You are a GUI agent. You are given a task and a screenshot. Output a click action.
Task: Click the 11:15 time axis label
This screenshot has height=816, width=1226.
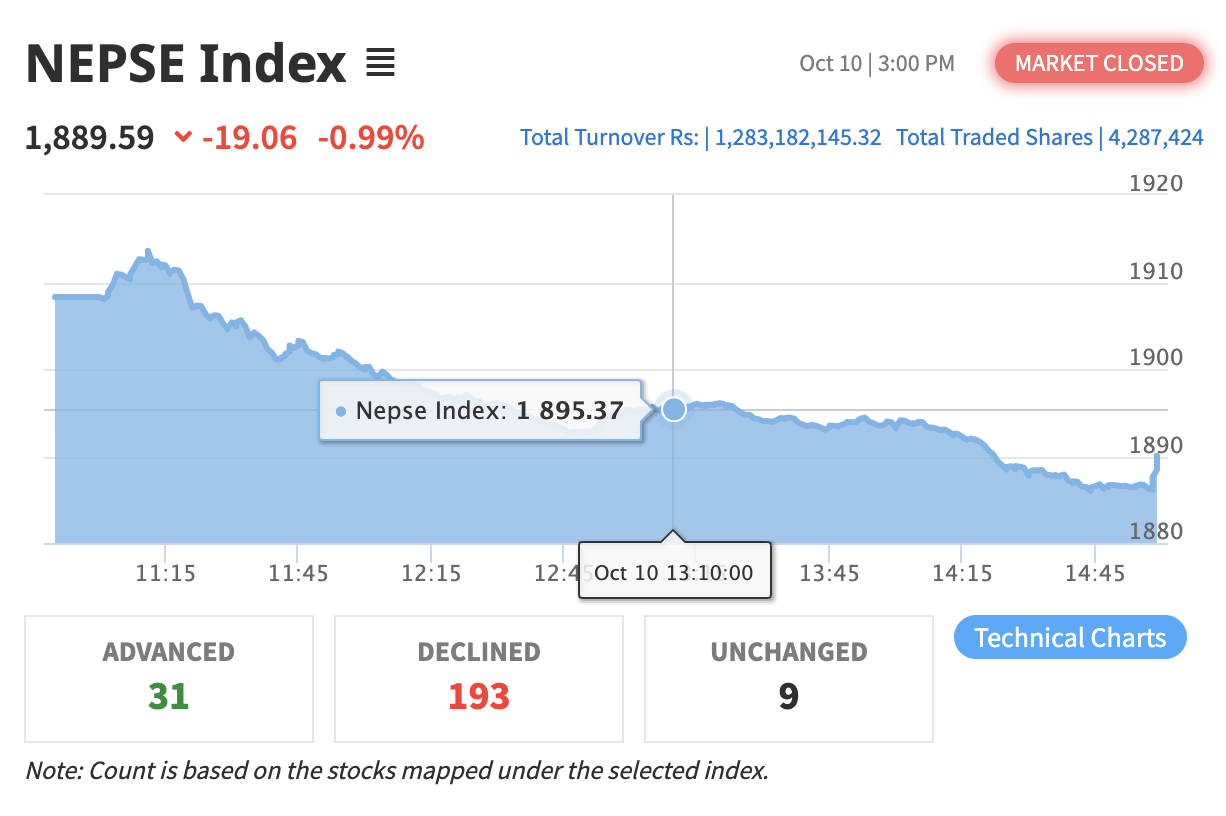(x=166, y=573)
